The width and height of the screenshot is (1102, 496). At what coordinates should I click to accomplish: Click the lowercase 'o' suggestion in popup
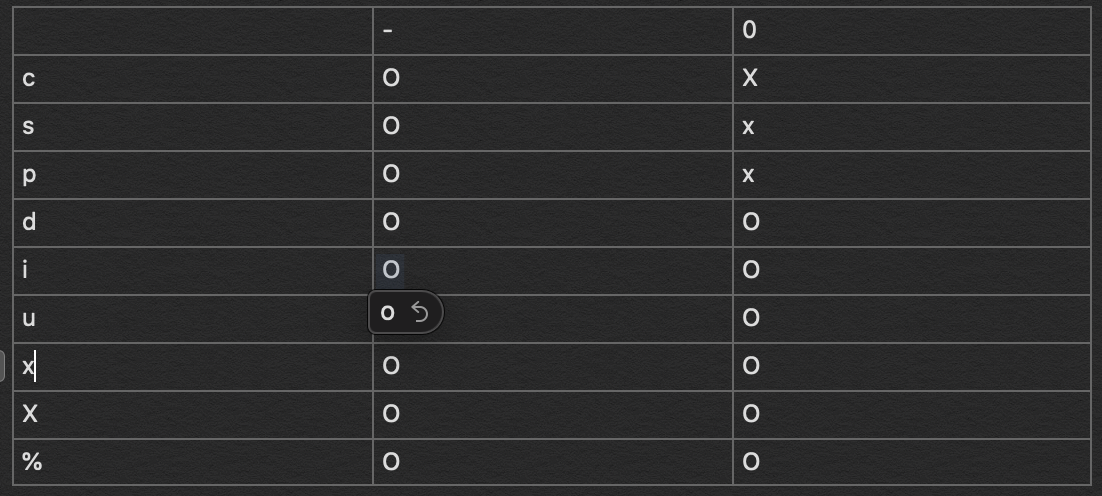pyautogui.click(x=388, y=313)
